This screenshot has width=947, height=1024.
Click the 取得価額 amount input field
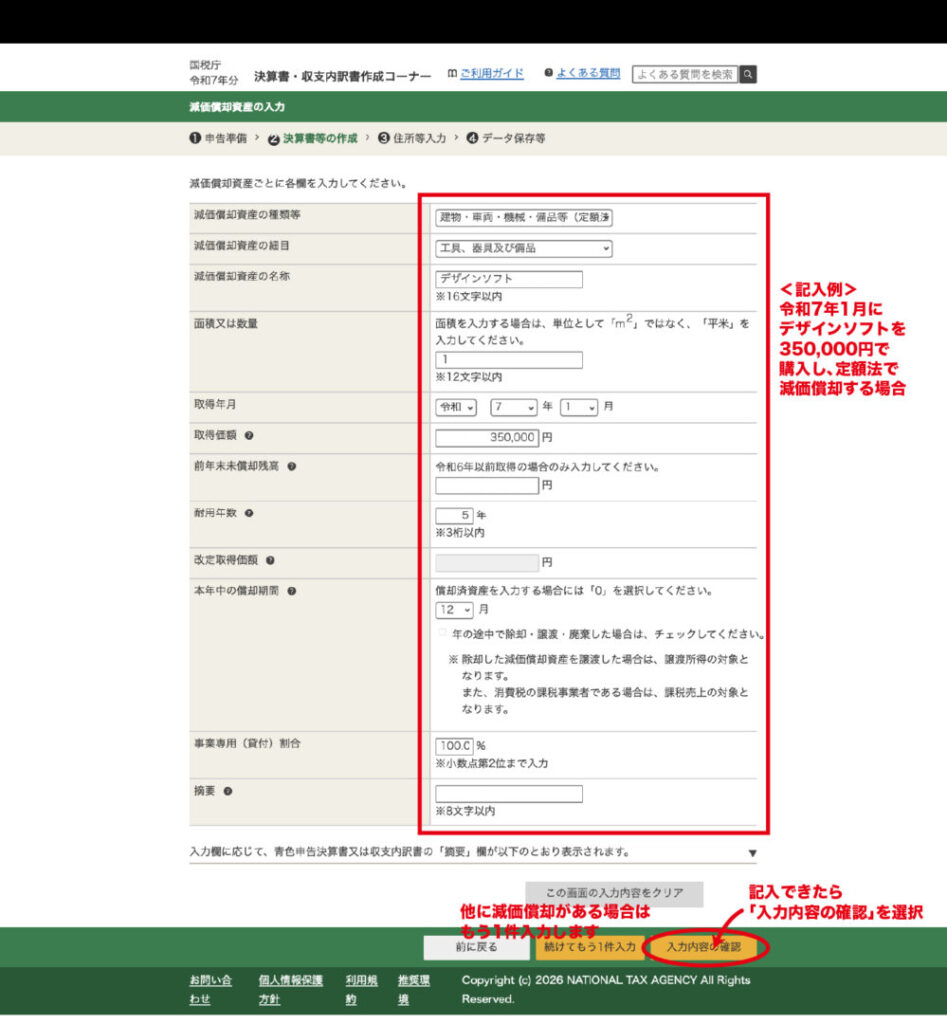click(487, 437)
